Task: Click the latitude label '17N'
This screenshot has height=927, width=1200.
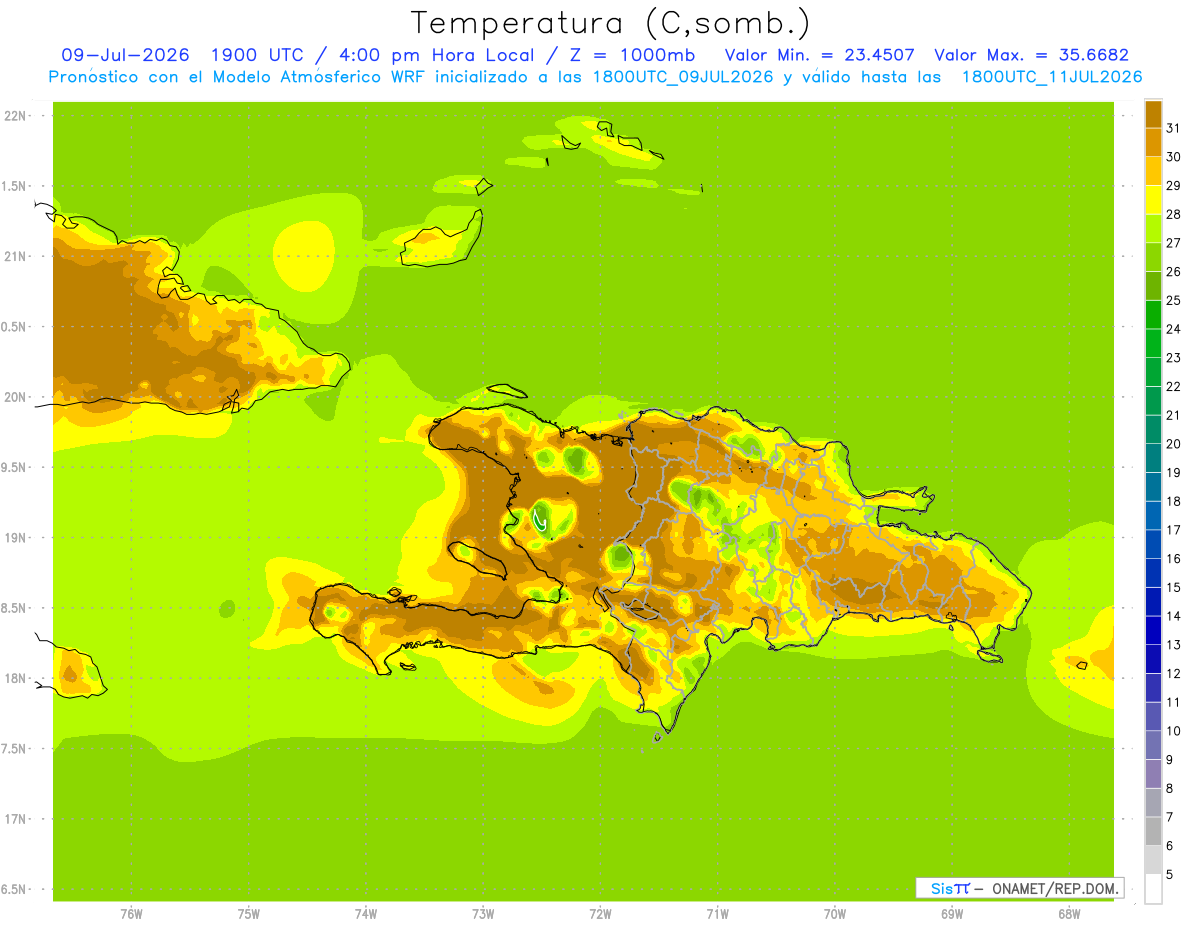Action: click(15, 819)
